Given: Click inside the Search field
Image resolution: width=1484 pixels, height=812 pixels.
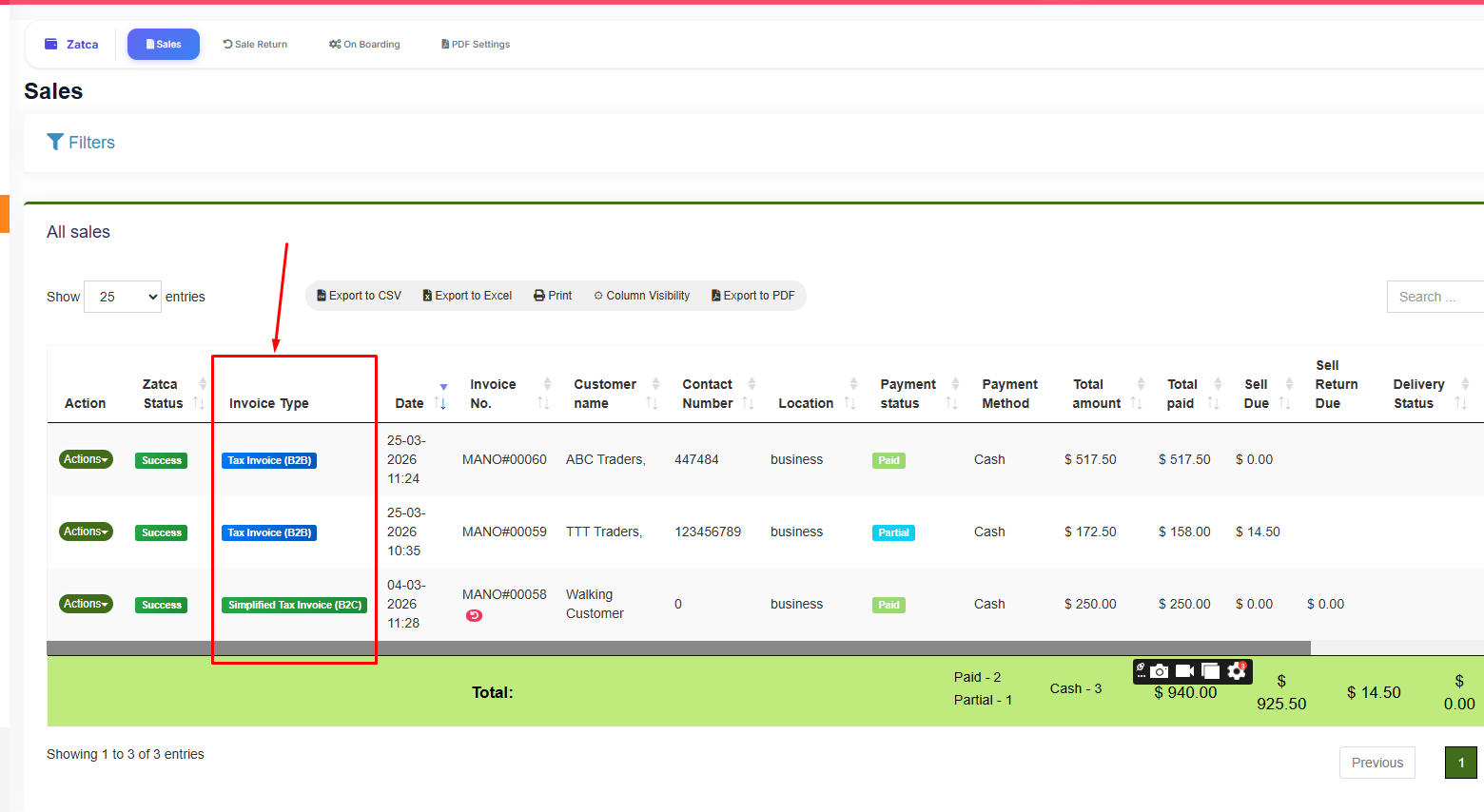Looking at the screenshot, I should 1436,296.
